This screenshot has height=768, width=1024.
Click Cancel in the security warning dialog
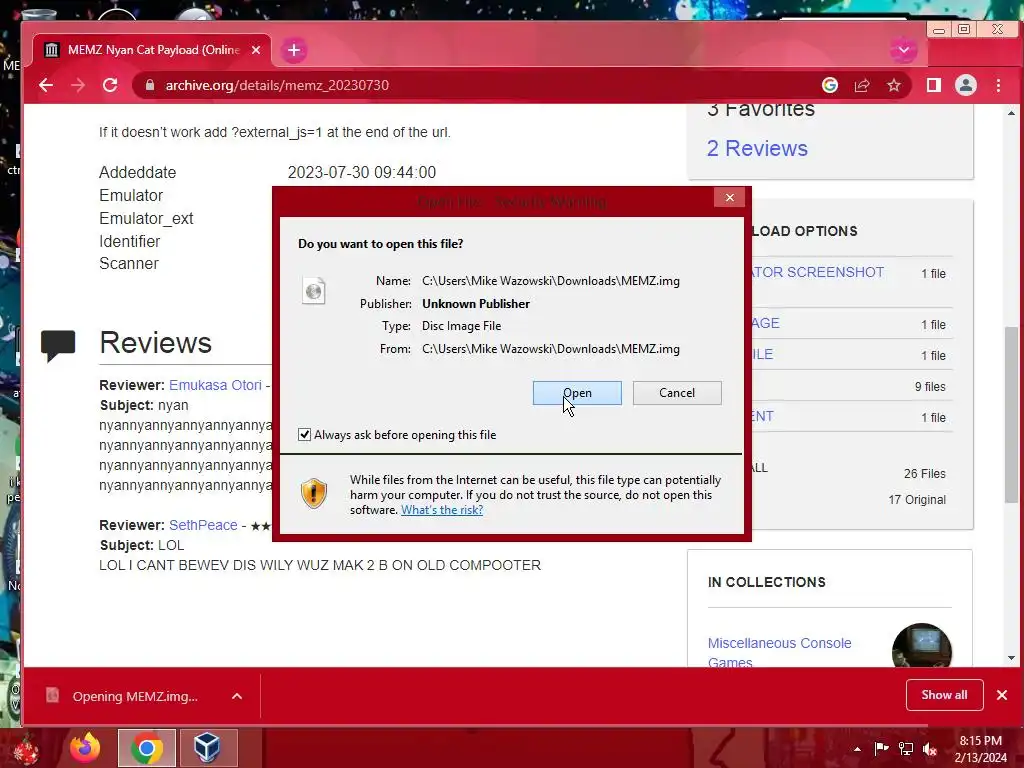(677, 393)
